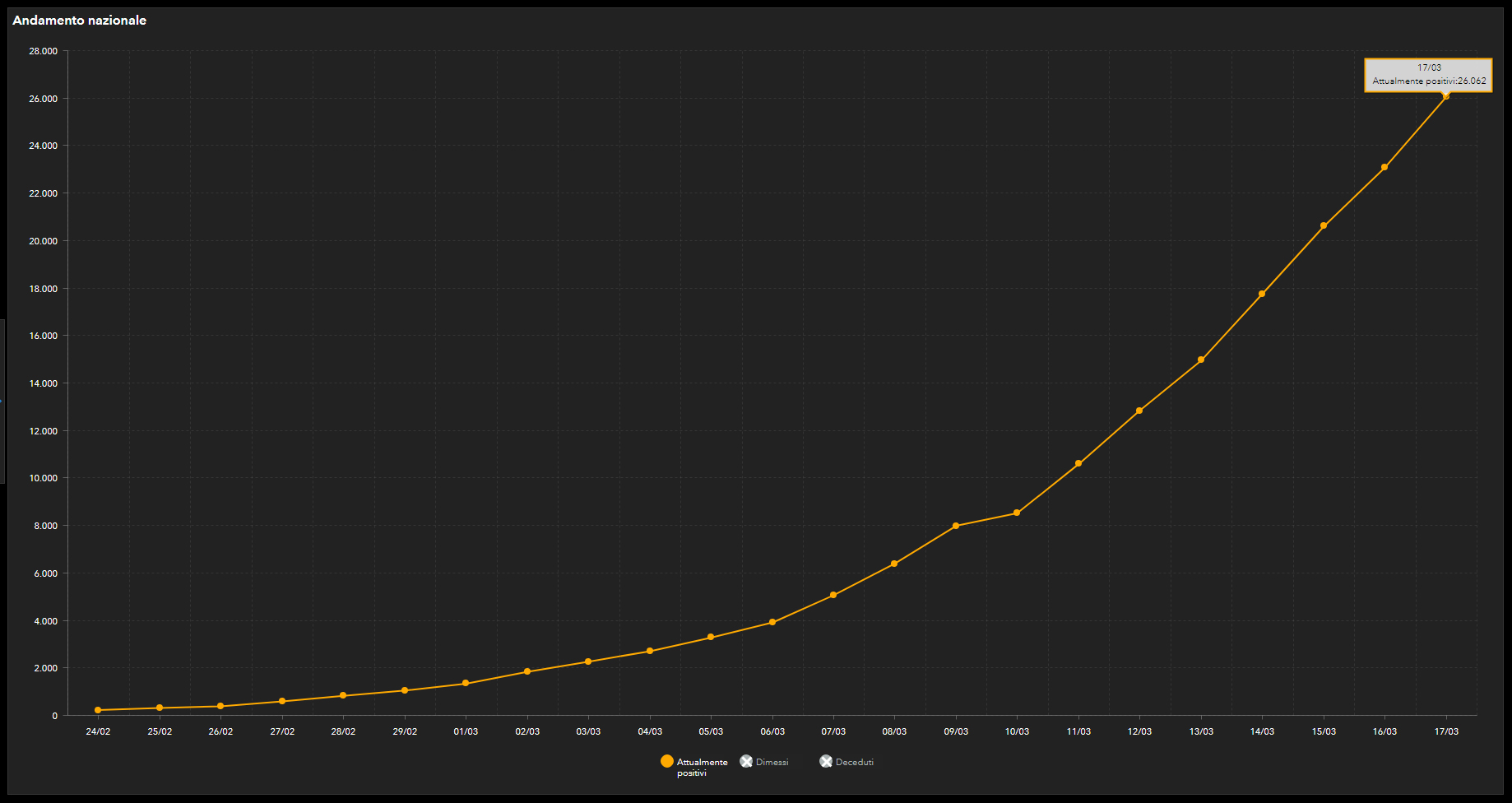Click the 09/03 data point
The height and width of the screenshot is (803, 1512).
[x=956, y=526]
